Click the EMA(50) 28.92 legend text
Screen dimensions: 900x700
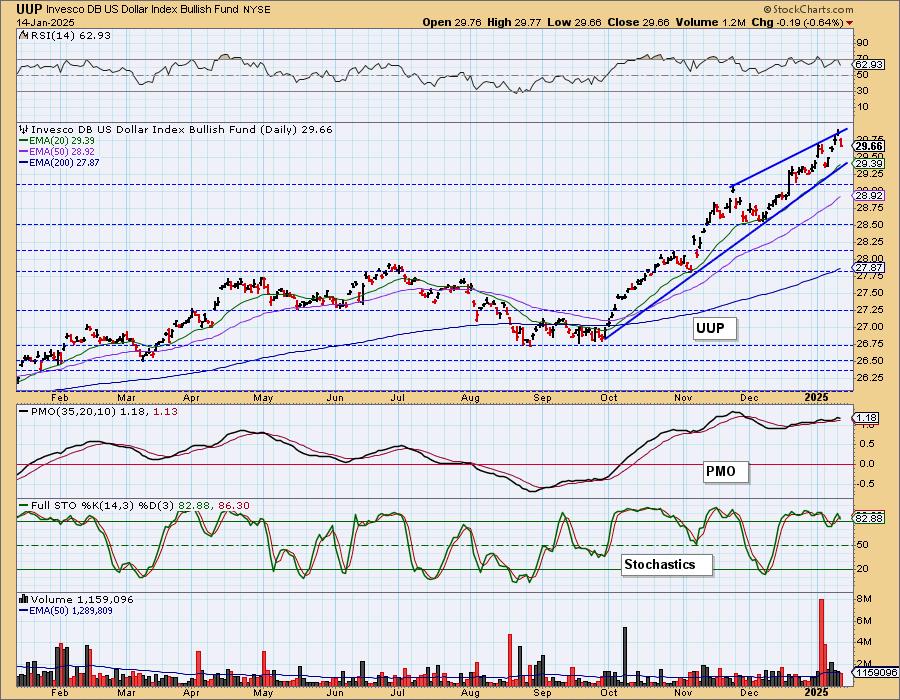click(x=62, y=151)
